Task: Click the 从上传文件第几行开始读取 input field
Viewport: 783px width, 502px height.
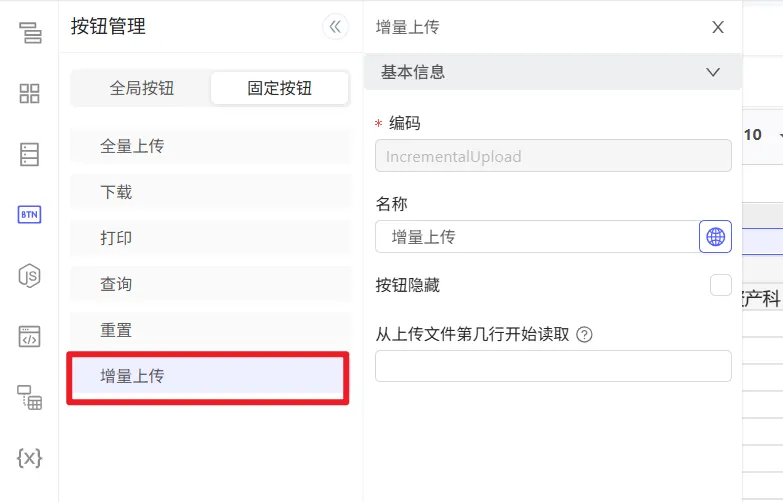Action: click(553, 366)
